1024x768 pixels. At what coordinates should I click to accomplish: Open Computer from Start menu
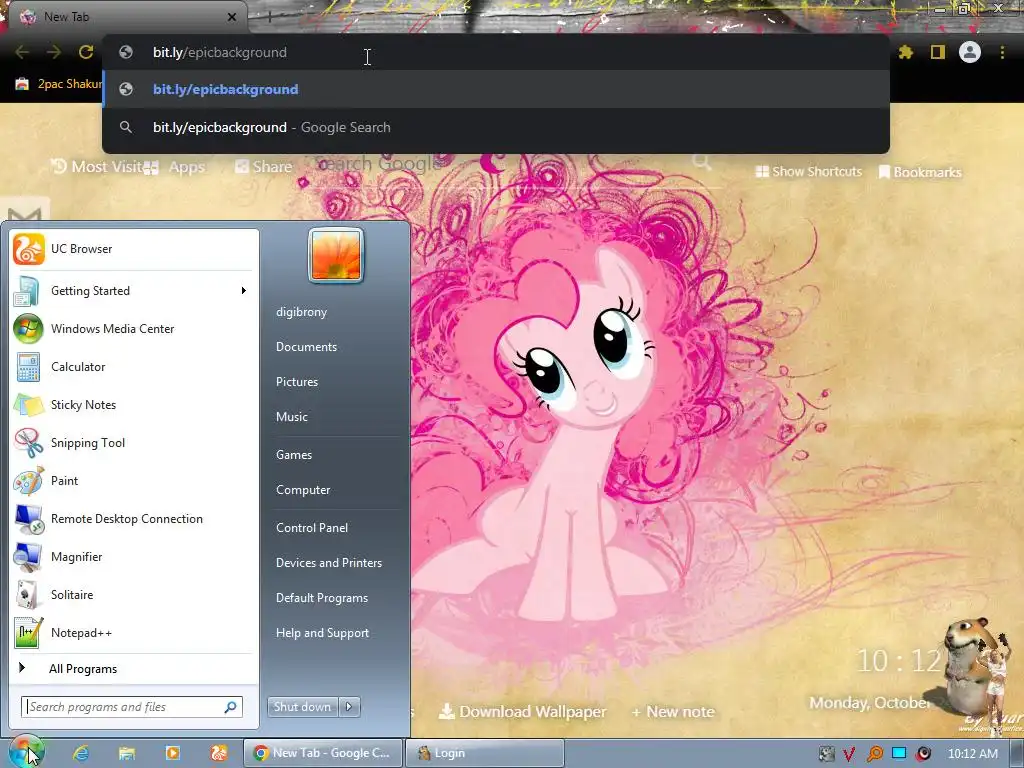tap(303, 490)
